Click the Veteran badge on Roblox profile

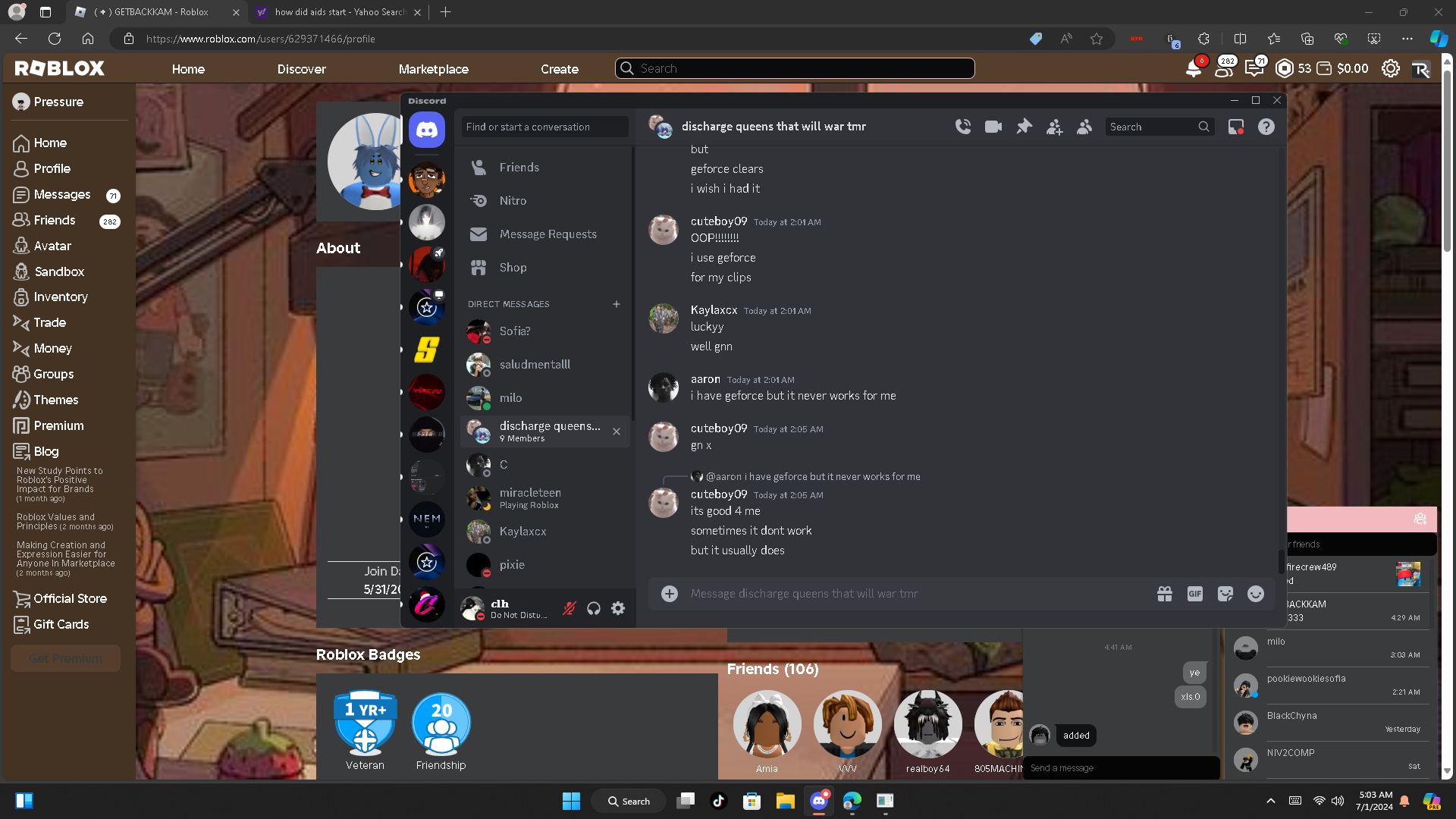coord(366,723)
